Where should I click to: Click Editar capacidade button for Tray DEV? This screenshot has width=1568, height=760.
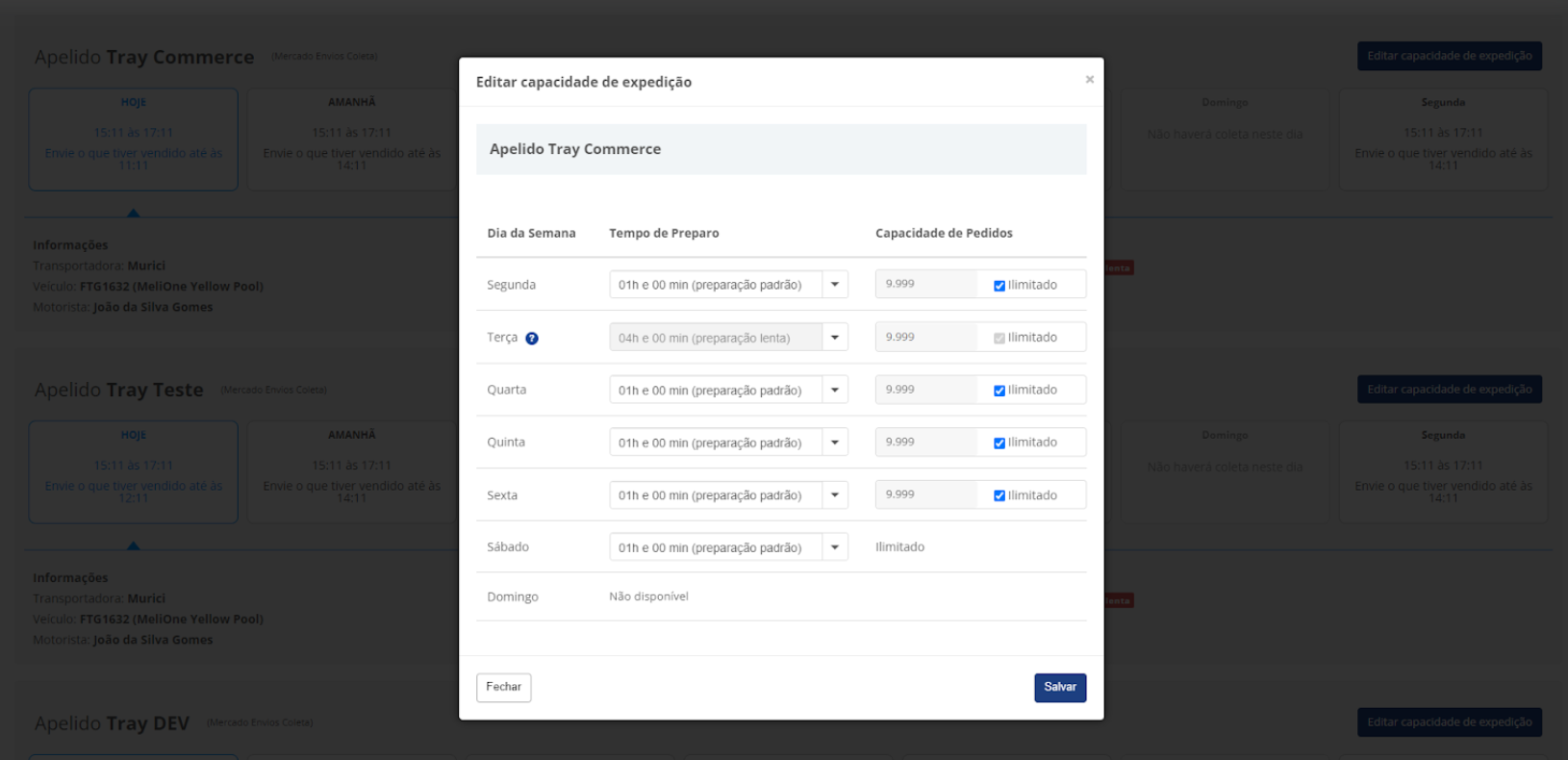point(1450,722)
